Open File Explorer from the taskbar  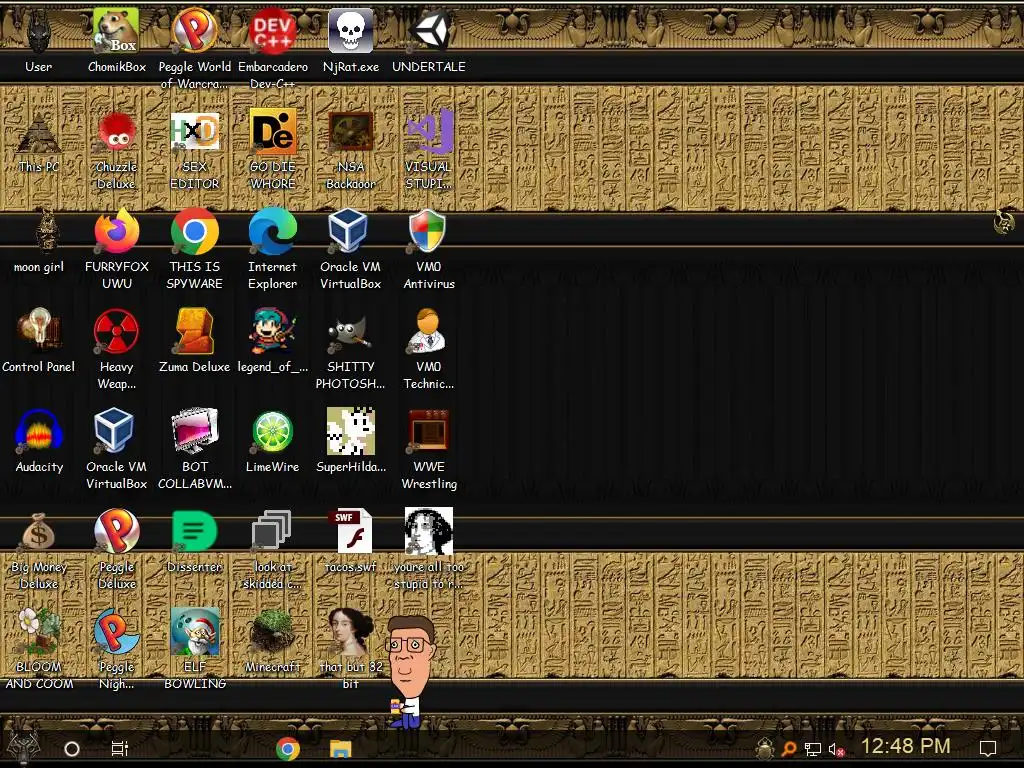click(340, 749)
